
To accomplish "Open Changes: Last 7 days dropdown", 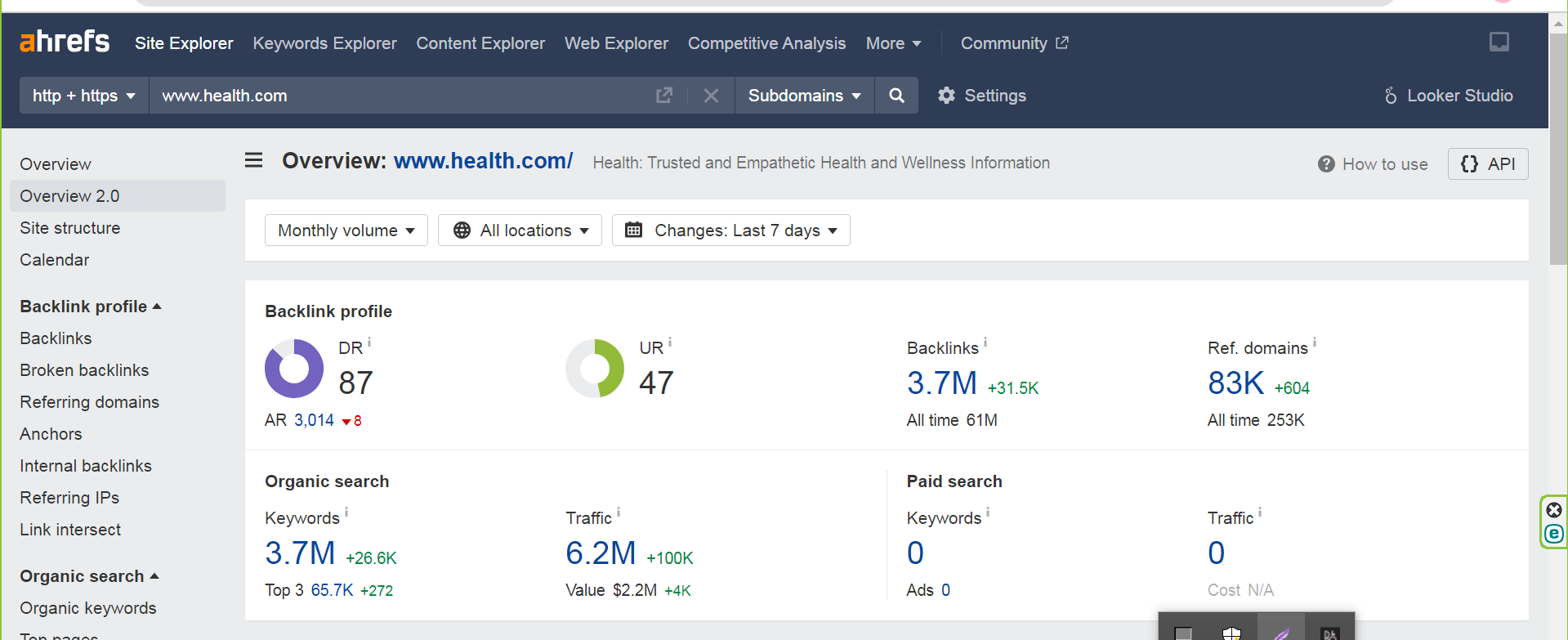I will (x=731, y=230).
